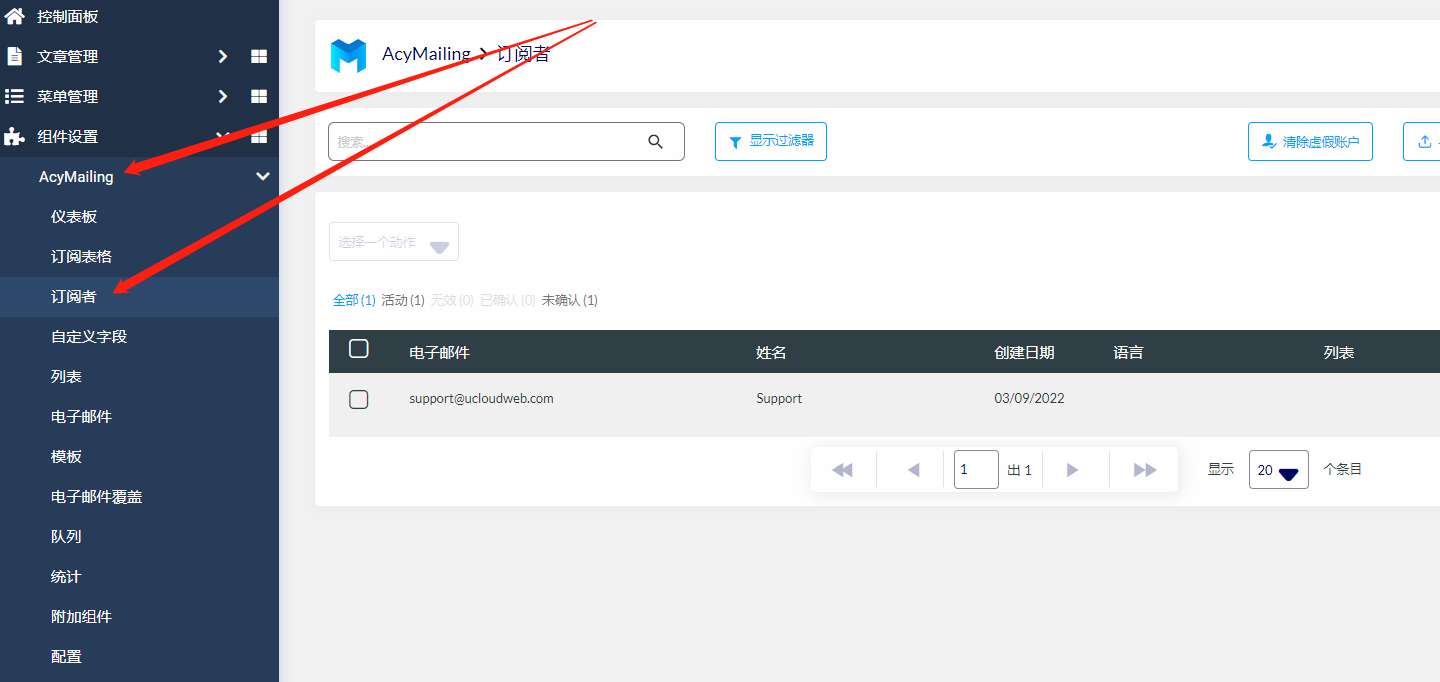Image resolution: width=1440 pixels, height=682 pixels.
Task: Collapse the AcyMailing sidebar submenu
Action: pyautogui.click(x=263, y=177)
